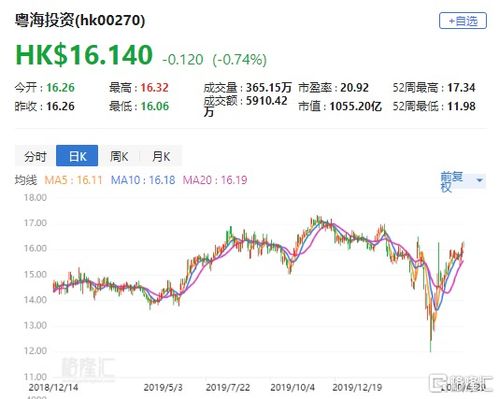The image size is (499, 399).
Task: Click the 2019/10/4 date axis label
Action: [x=292, y=387]
